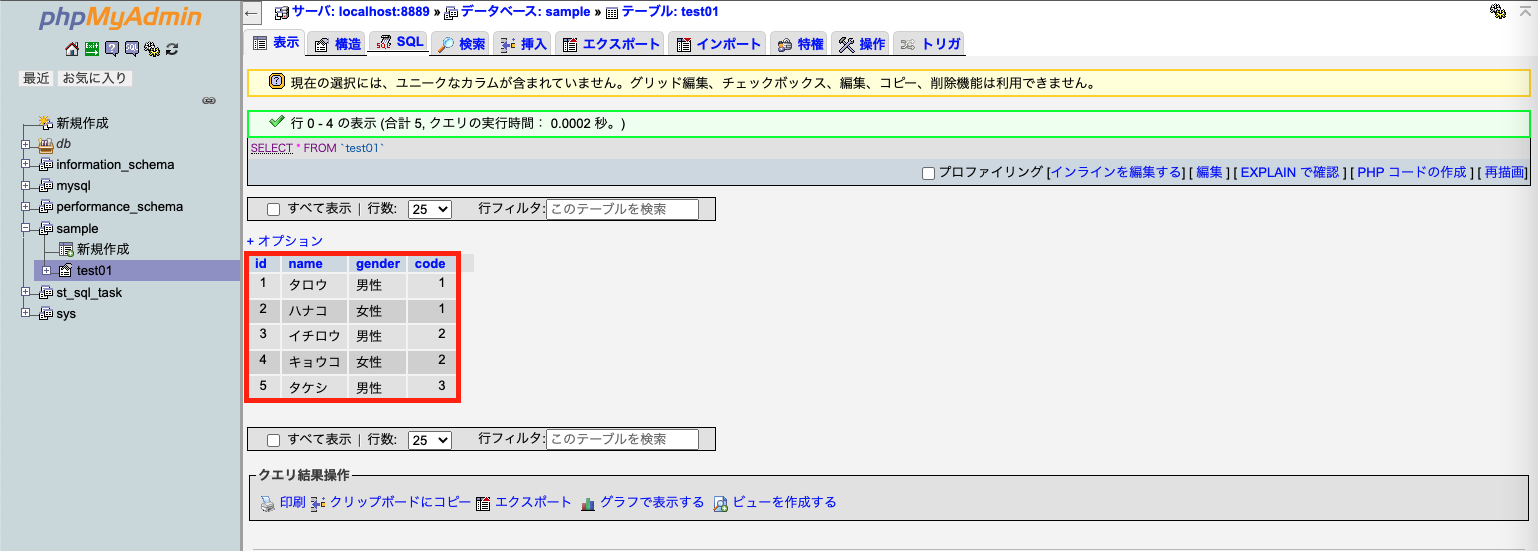Click the page settings gear icon top right

(x=1497, y=12)
